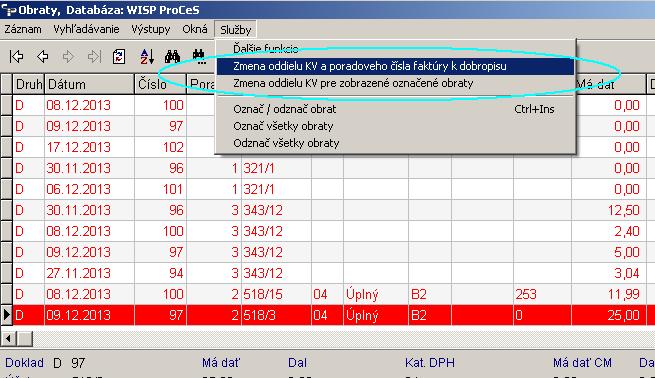This screenshot has width=655, height=378.
Task: Click Kat. DPH label in detail panel
Action: (x=429, y=363)
